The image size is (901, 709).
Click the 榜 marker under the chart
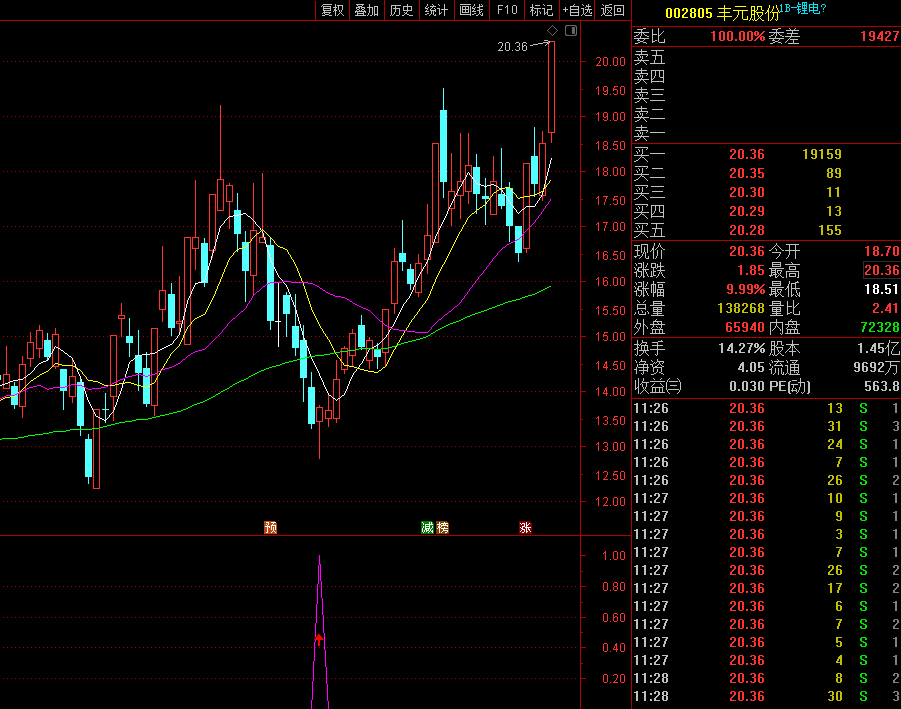click(x=442, y=527)
